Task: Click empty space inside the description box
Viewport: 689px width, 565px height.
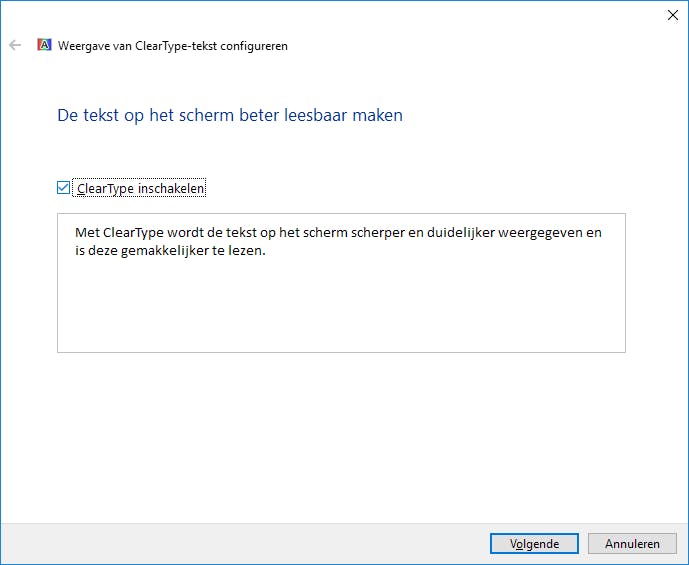Action: pos(340,310)
